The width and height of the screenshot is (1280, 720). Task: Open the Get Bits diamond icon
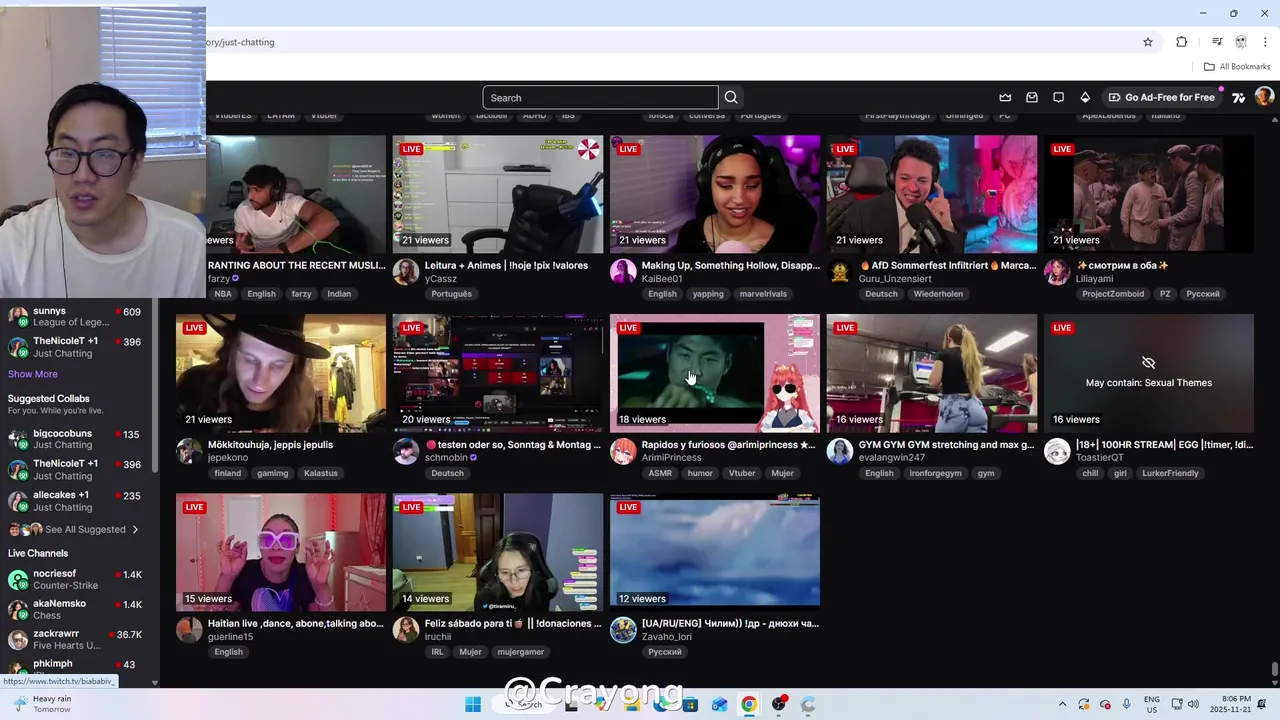(1085, 97)
